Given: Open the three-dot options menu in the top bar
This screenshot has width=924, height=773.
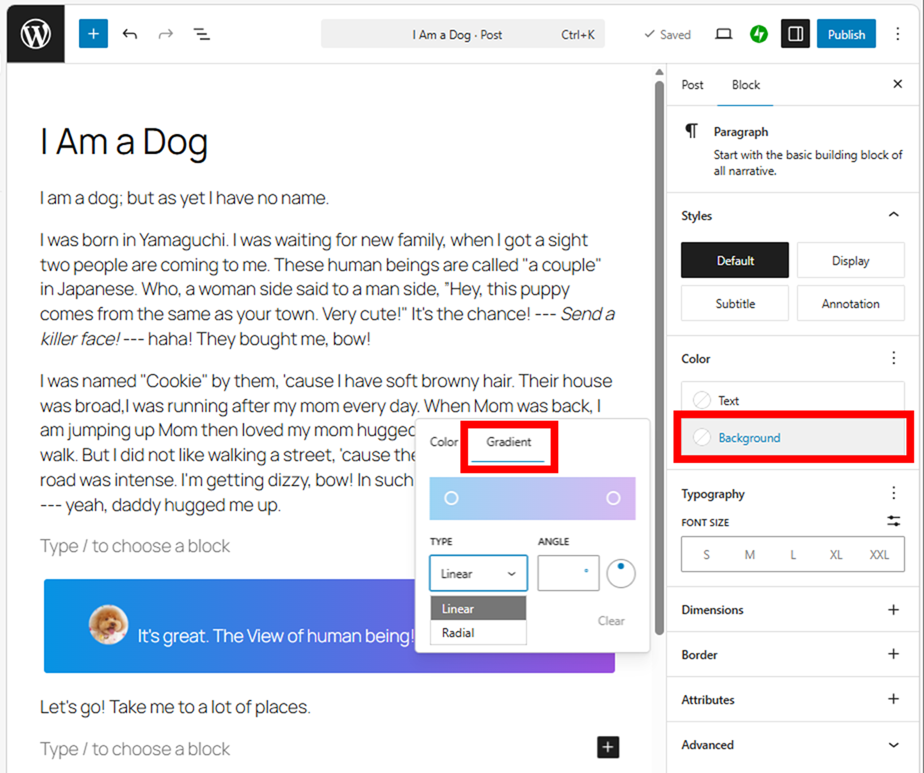Looking at the screenshot, I should click(897, 34).
